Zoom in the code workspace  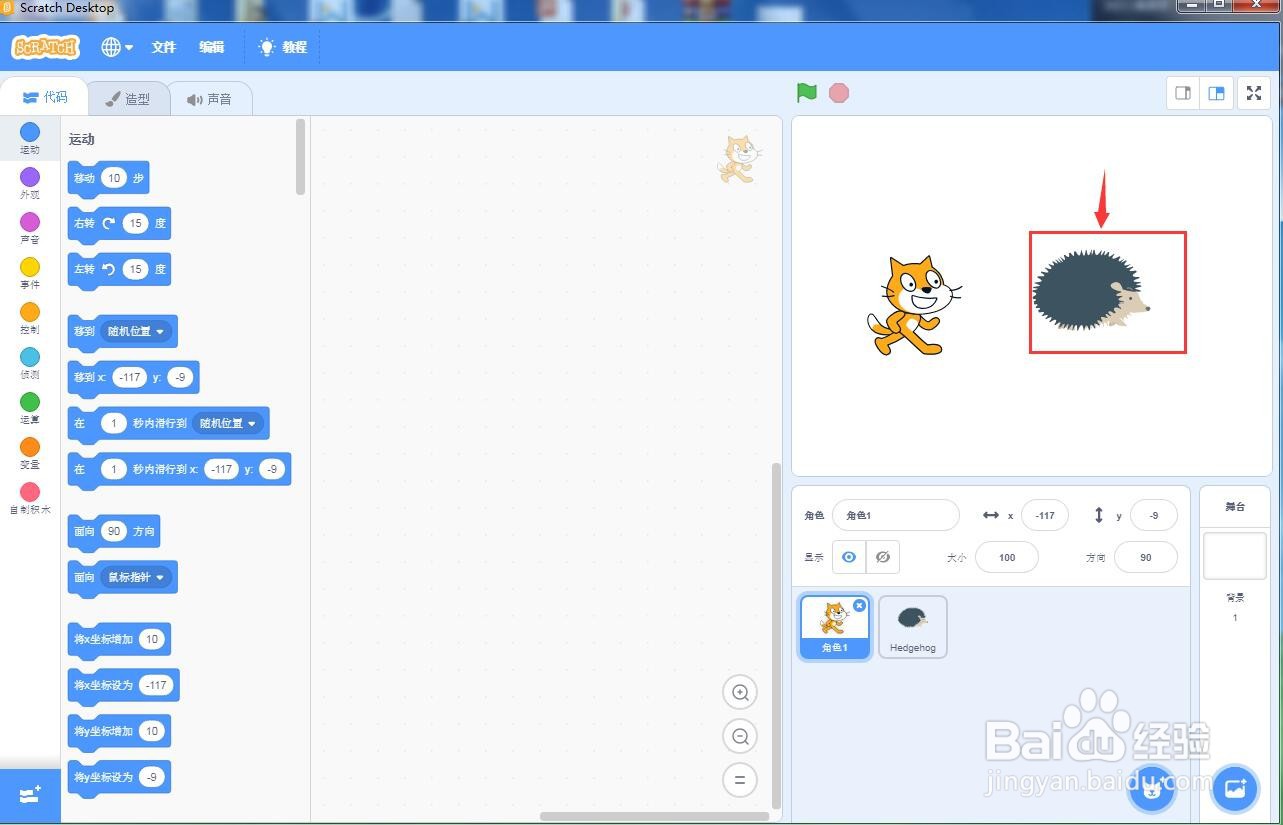(740, 692)
